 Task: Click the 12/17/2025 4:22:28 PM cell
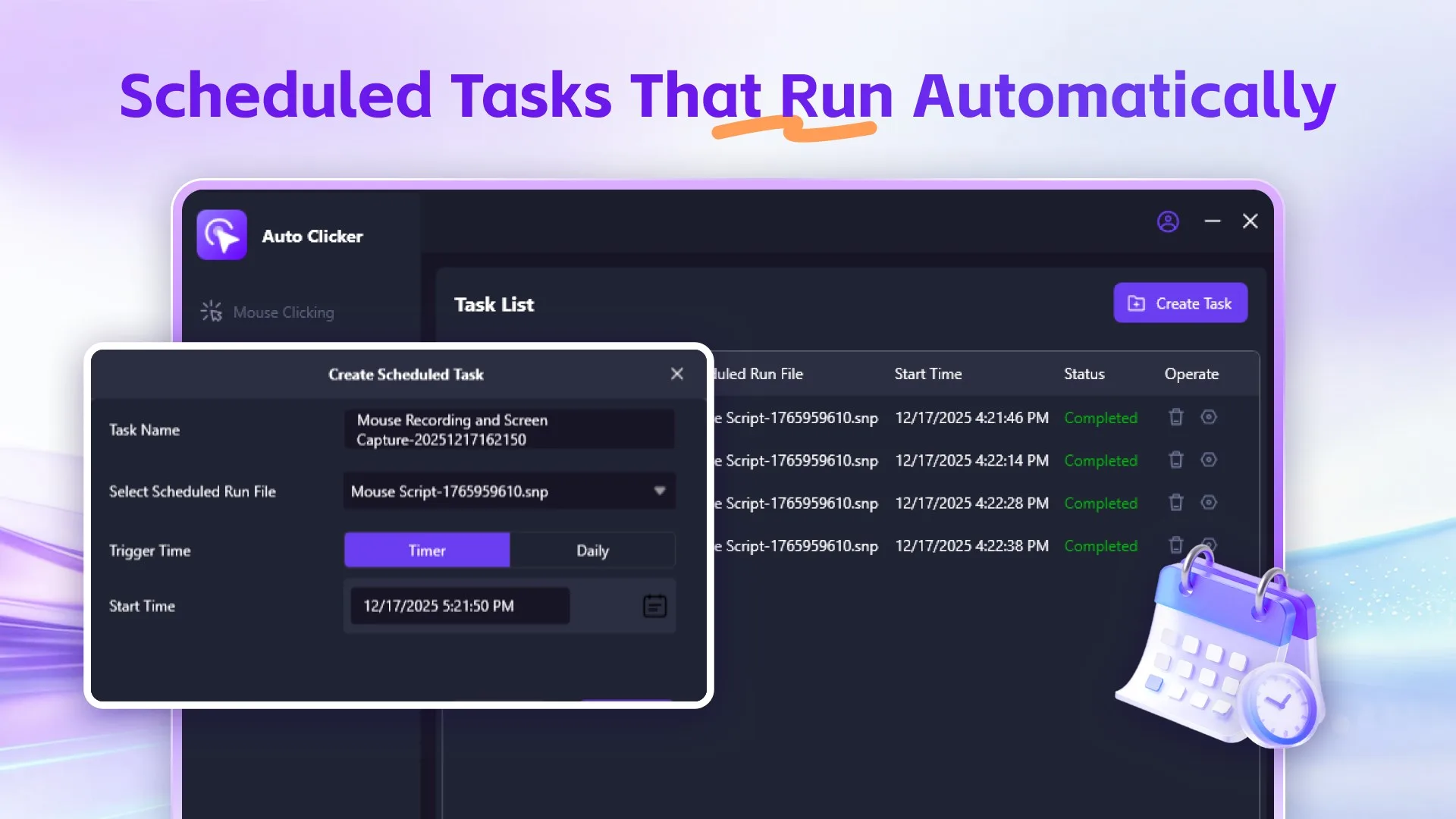click(x=972, y=504)
